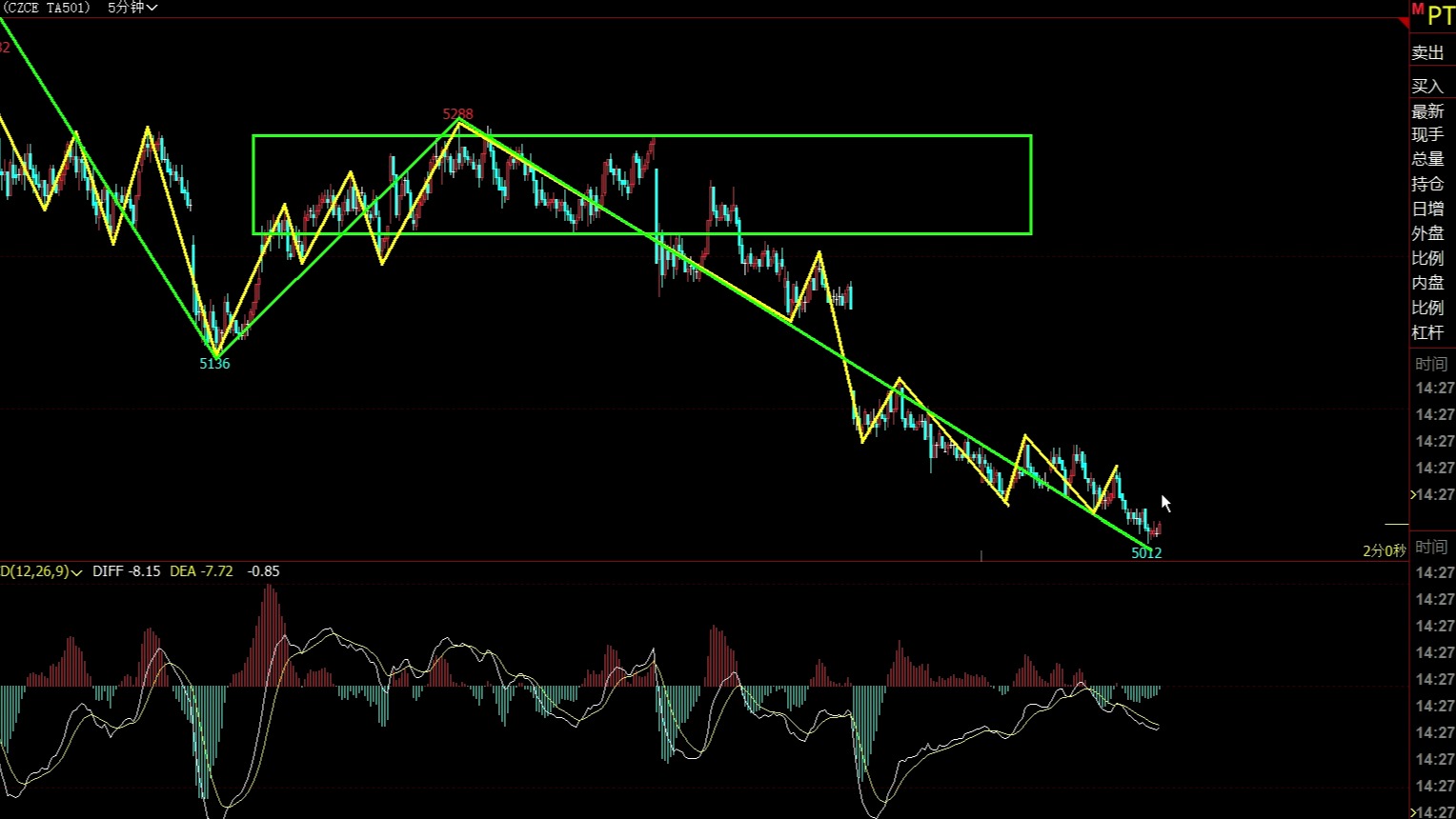This screenshot has height=819, width=1456.
Task: Click the 5012 latest low label
Action: pyautogui.click(x=1146, y=553)
